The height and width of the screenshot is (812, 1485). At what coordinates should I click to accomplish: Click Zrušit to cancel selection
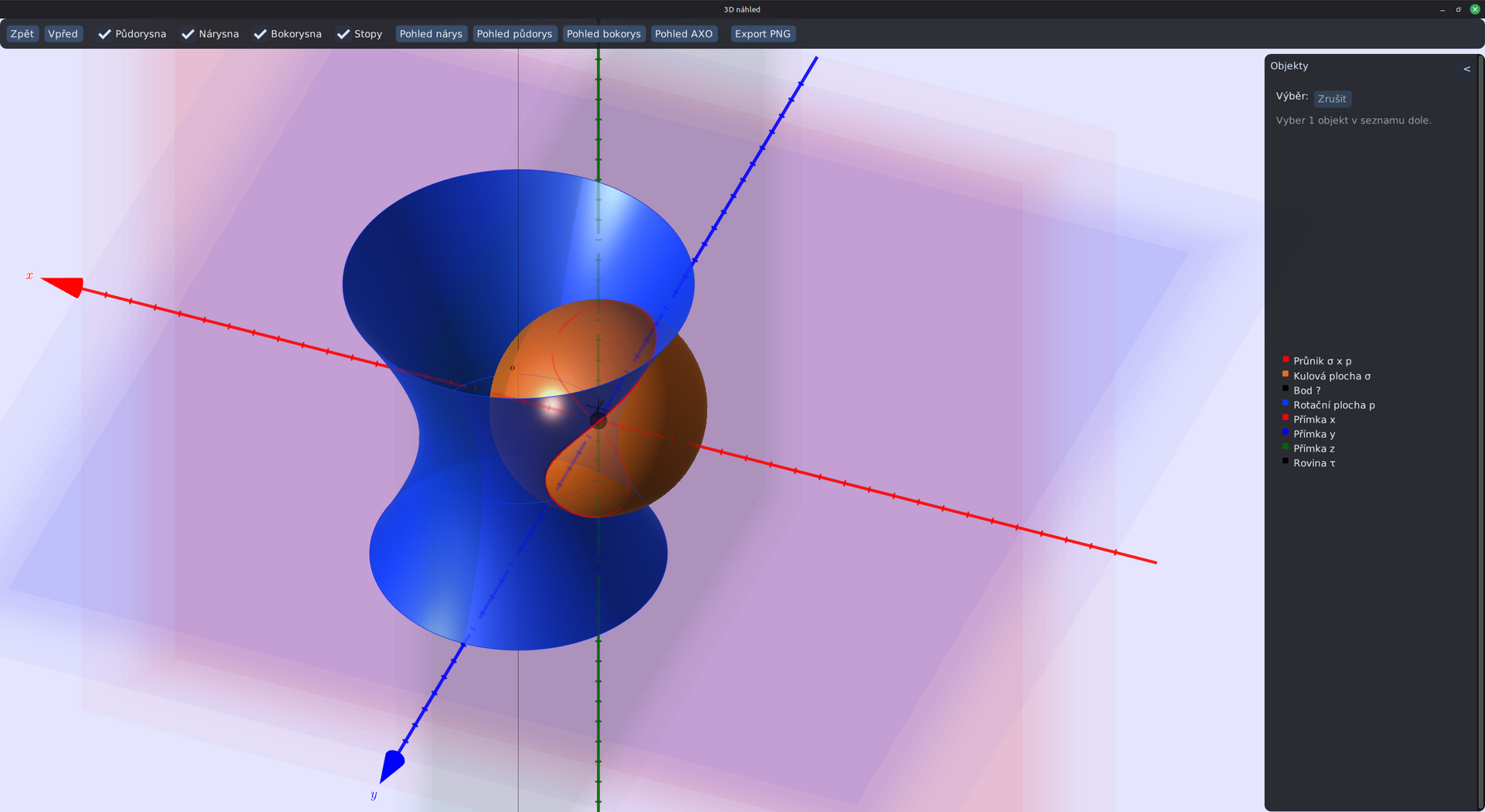point(1332,99)
